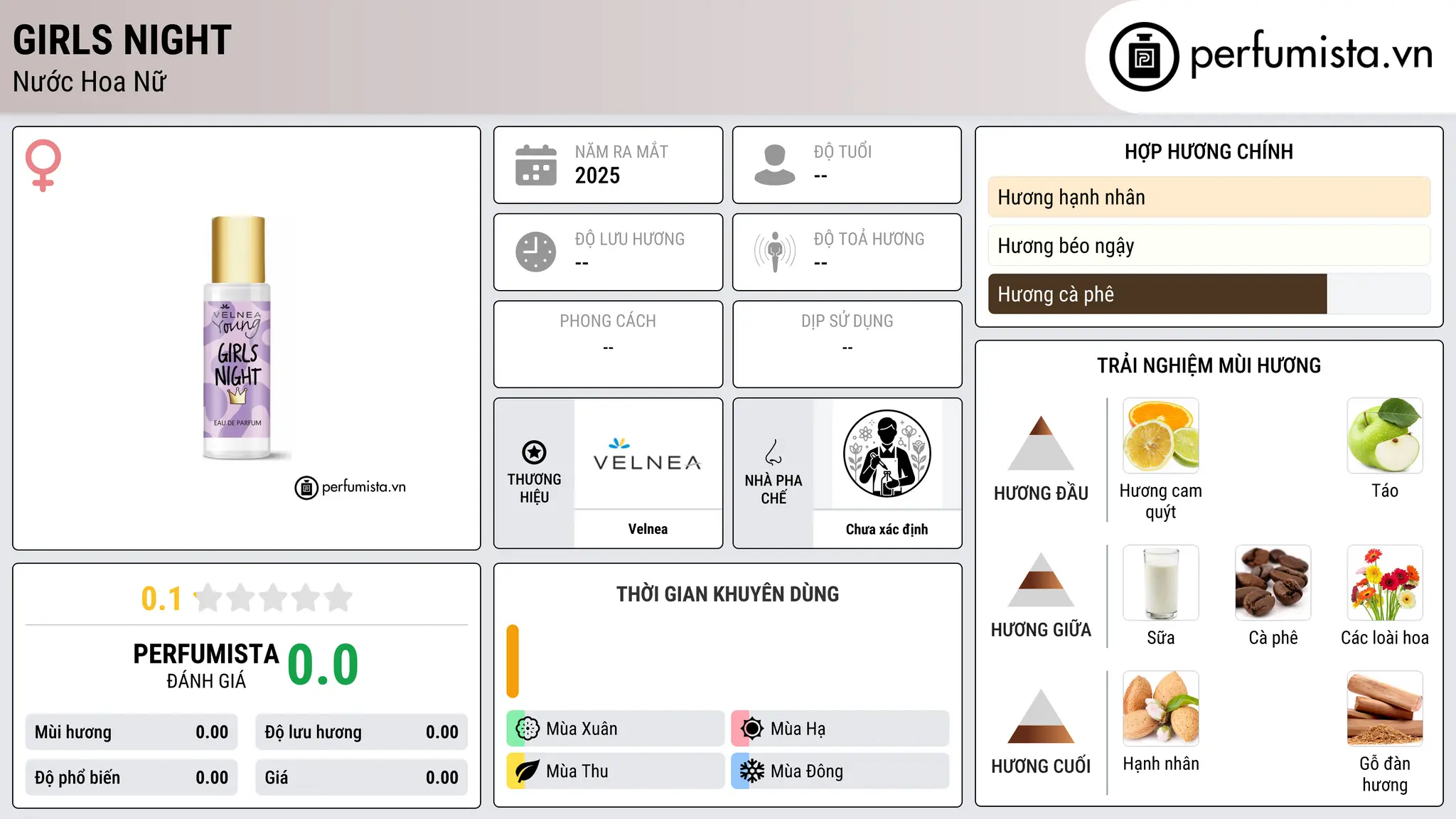Screen dimensions: 1456x819
Task: Click the perfumista.vn site name in header
Action: pyautogui.click(x=1311, y=53)
